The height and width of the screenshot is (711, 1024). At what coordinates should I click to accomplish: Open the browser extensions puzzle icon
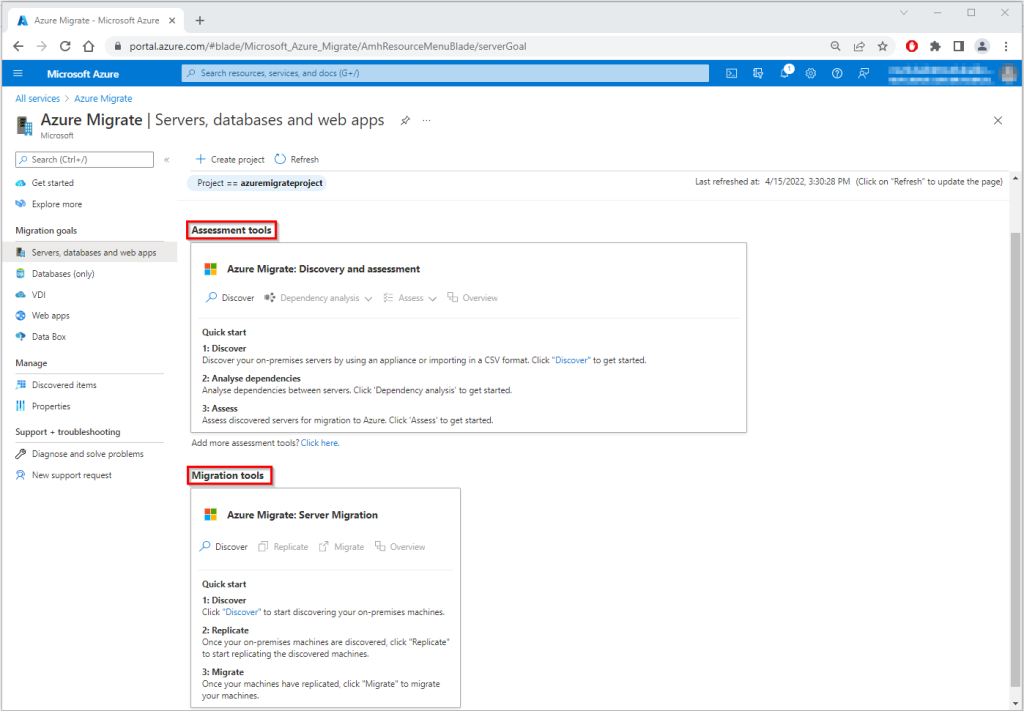click(935, 46)
